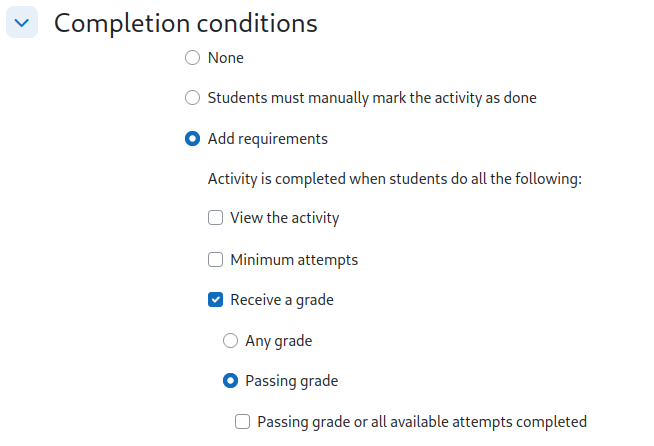
Task: Click the Activity is completed when description text
Action: pos(395,179)
